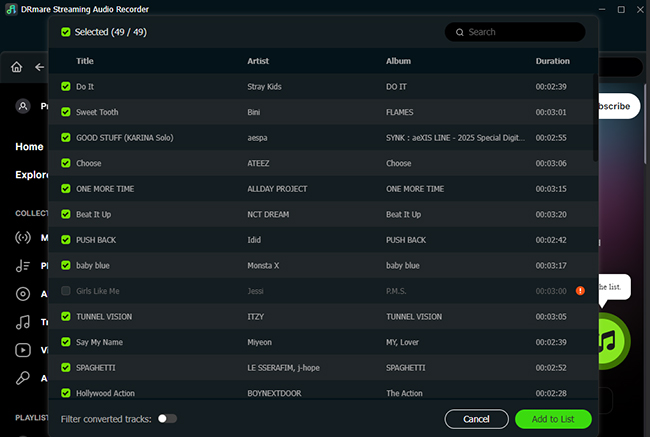
Task: Click in the Search field
Action: [x=515, y=32]
